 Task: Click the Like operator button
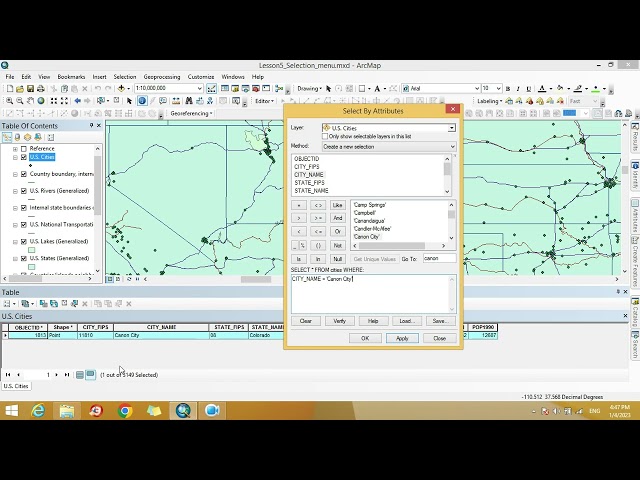click(x=337, y=205)
